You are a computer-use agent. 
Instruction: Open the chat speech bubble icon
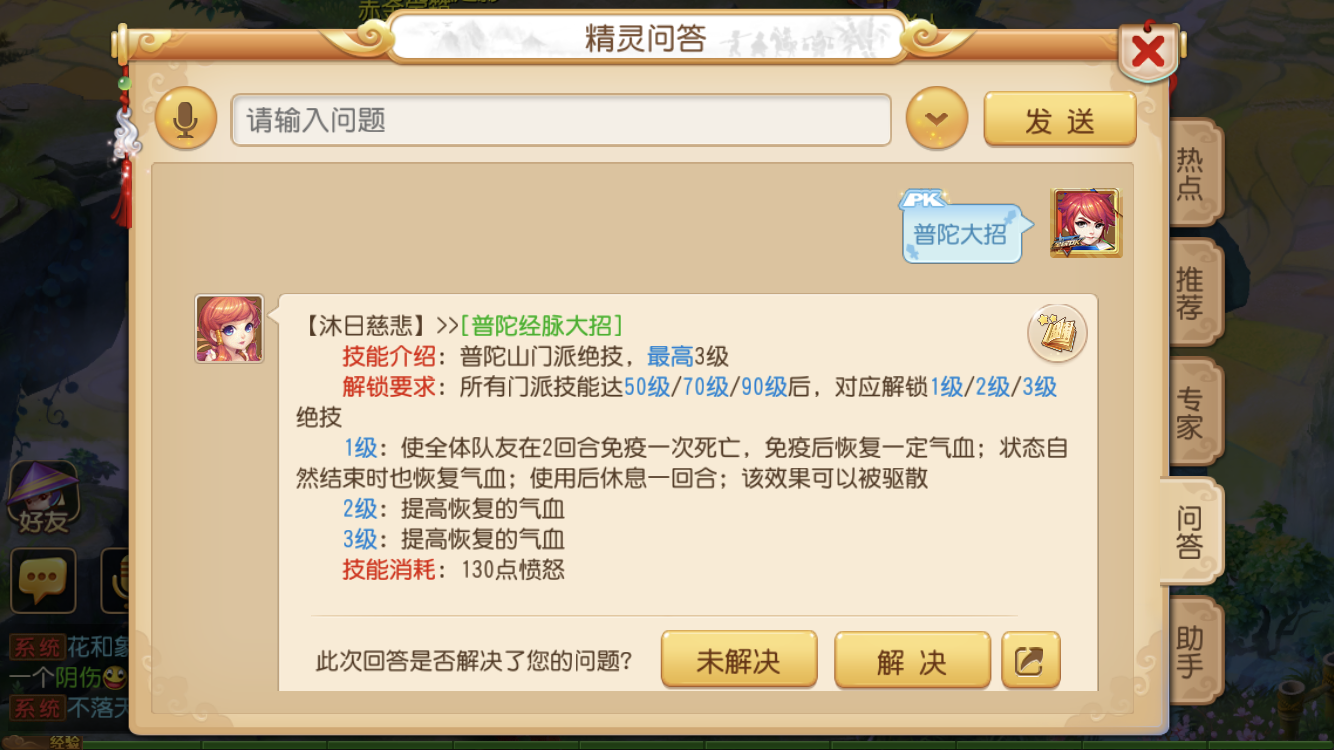click(43, 580)
